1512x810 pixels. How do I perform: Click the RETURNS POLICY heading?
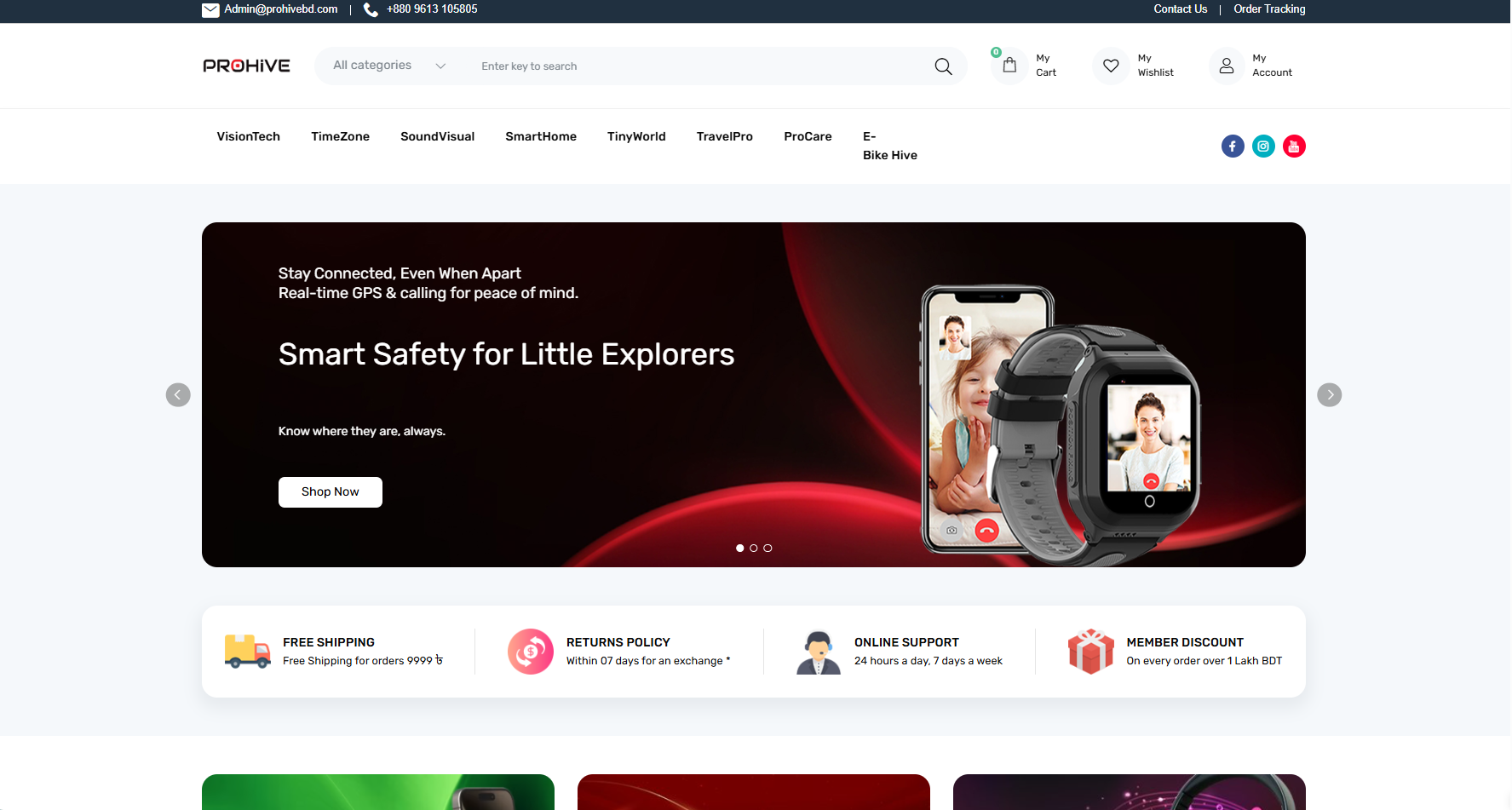pos(618,643)
